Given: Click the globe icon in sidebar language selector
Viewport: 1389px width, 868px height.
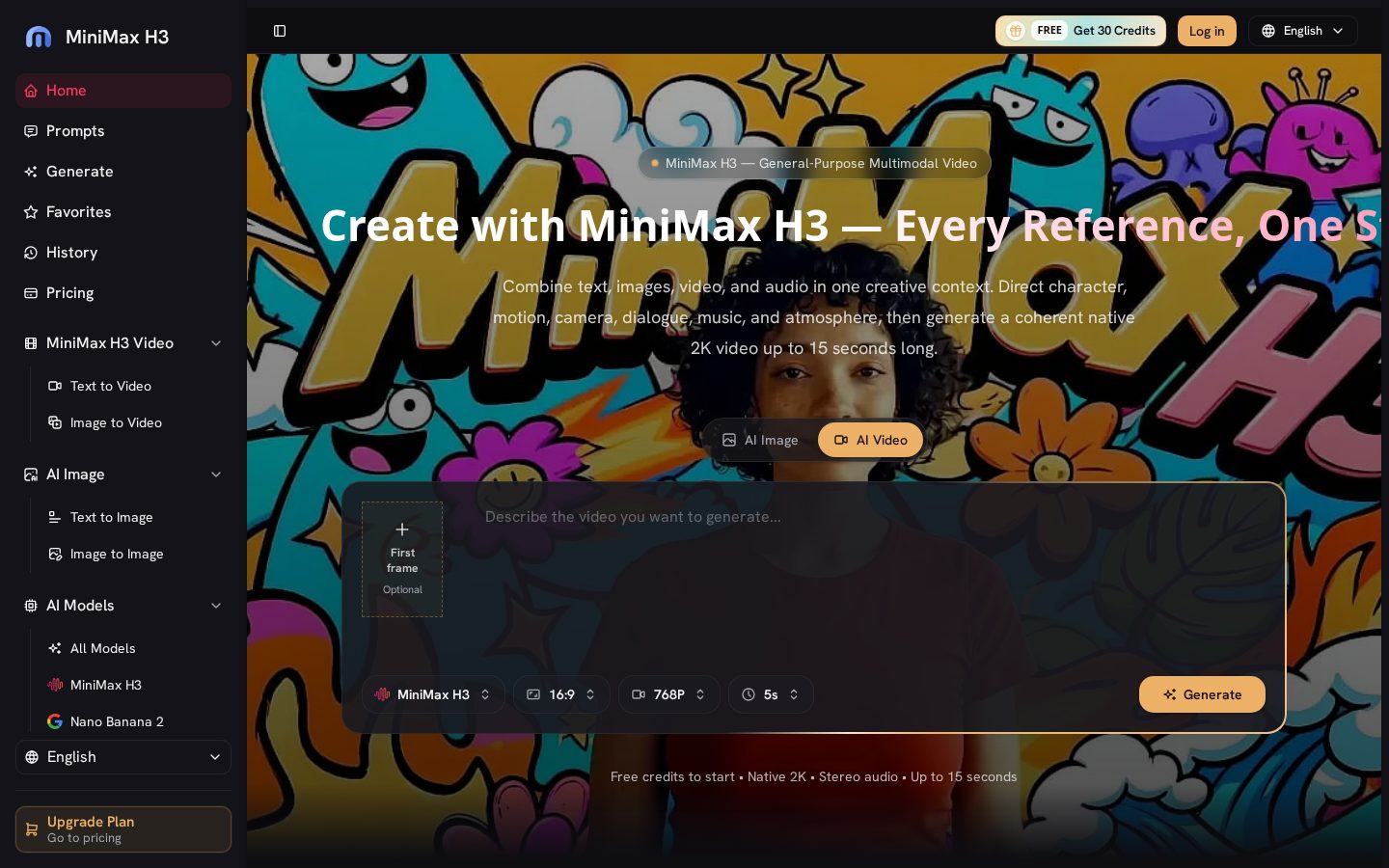Looking at the screenshot, I should (33, 757).
